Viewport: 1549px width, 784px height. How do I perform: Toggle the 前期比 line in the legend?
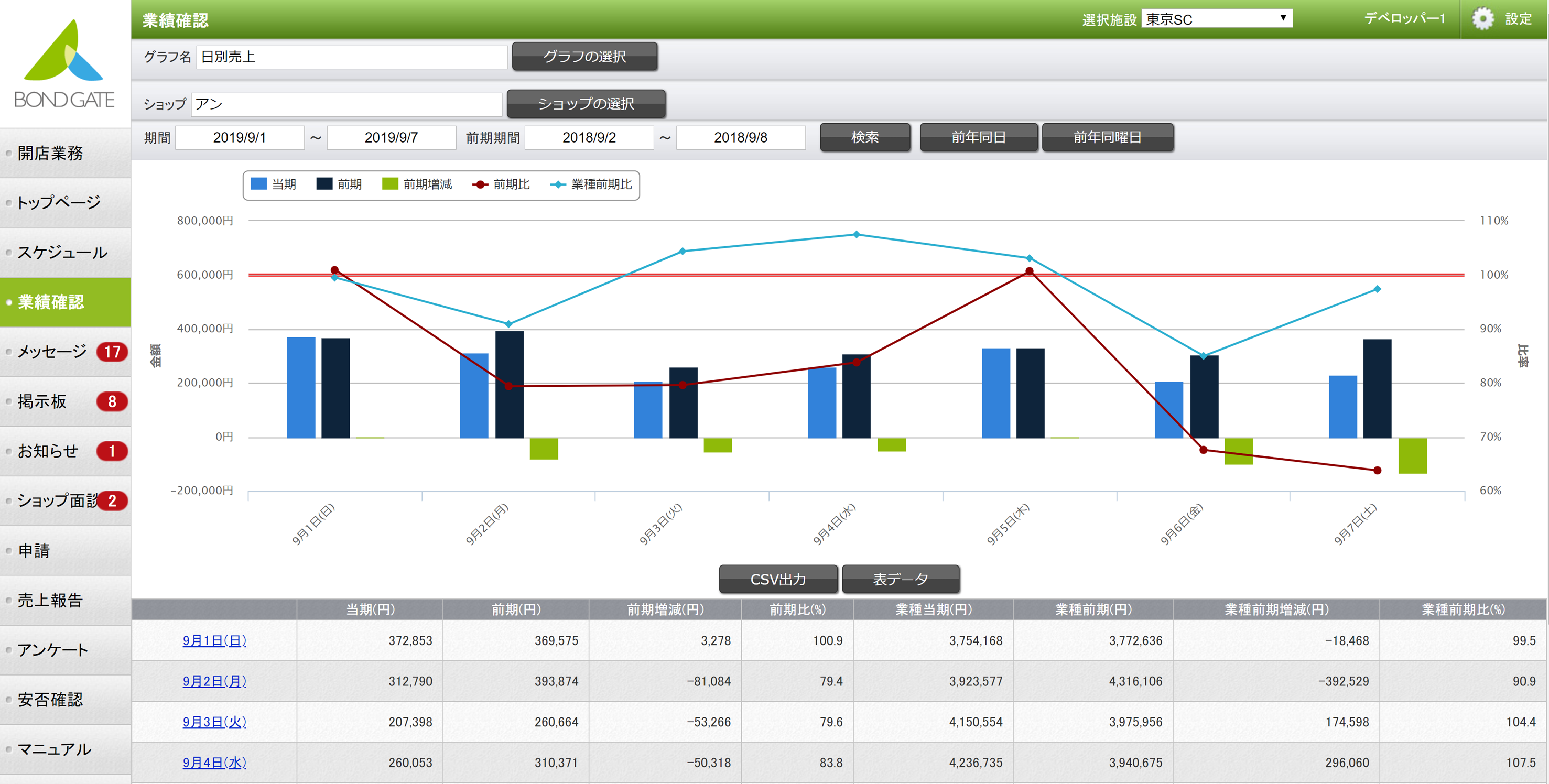(x=501, y=184)
